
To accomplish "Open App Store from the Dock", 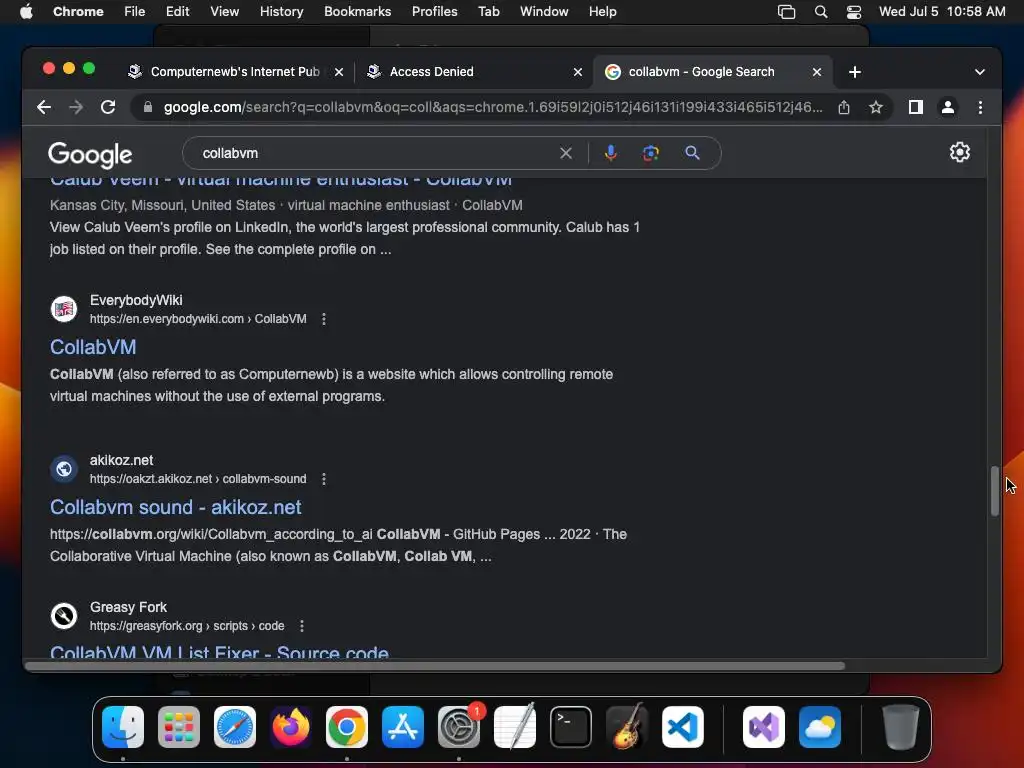I will (403, 727).
